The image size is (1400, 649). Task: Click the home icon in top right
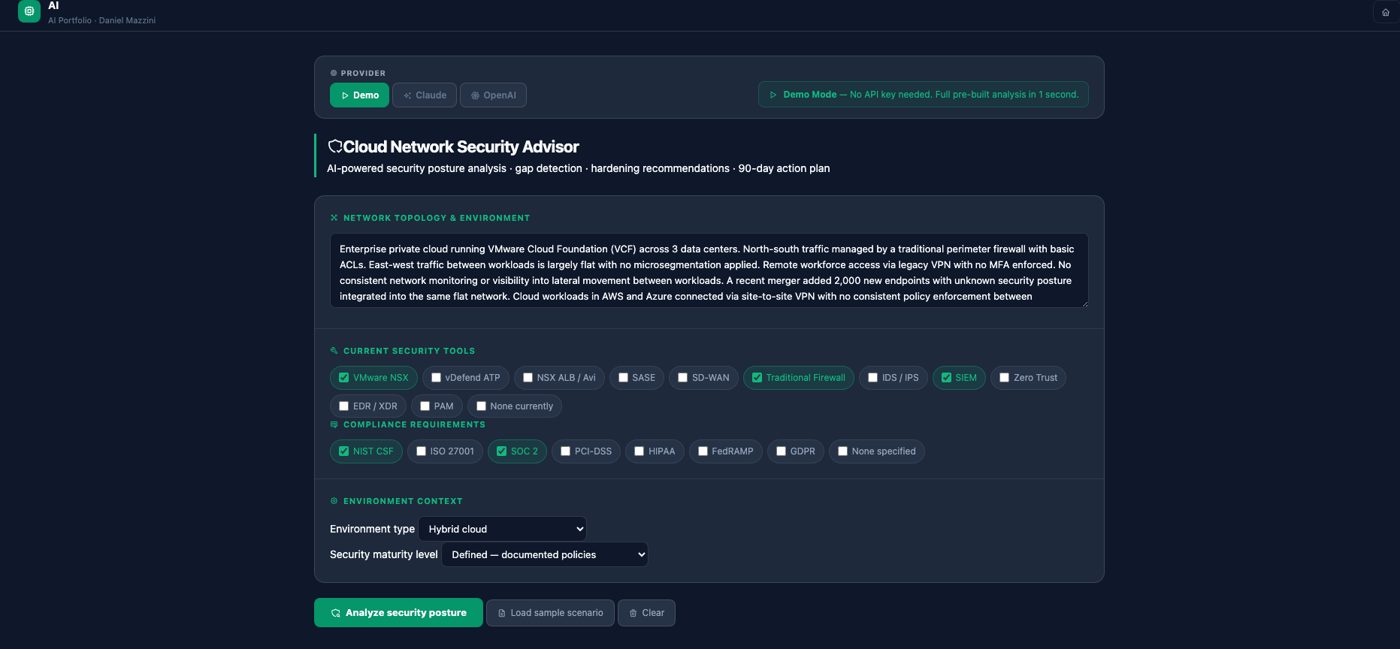pyautogui.click(x=1385, y=12)
